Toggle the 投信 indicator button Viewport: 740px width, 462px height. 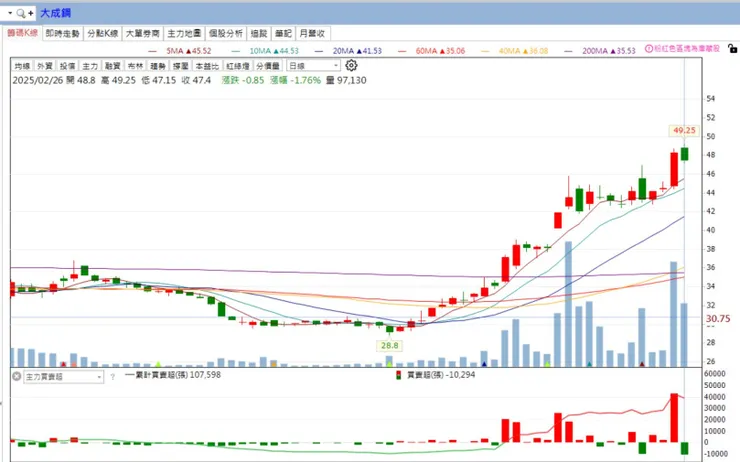(67, 66)
